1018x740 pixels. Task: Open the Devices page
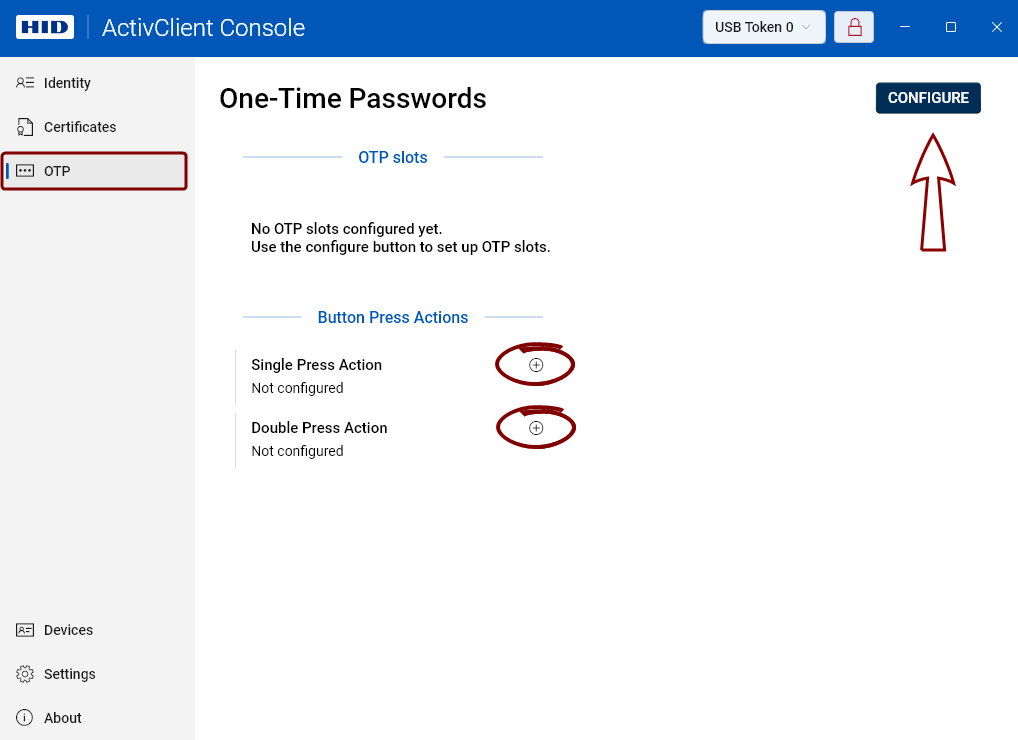pyautogui.click(x=68, y=630)
